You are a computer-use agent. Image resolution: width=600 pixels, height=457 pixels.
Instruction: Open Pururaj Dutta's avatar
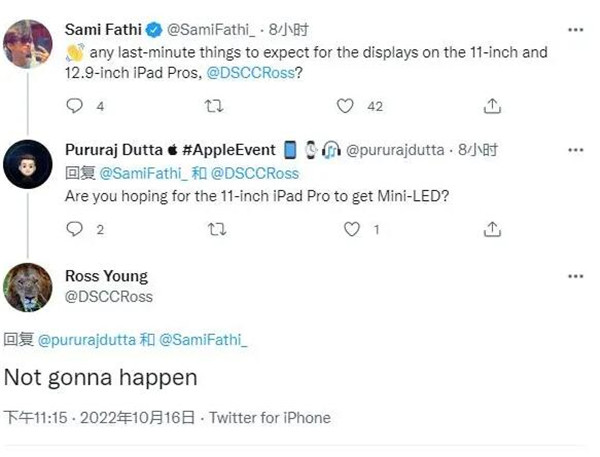pyautogui.click(x=27, y=164)
